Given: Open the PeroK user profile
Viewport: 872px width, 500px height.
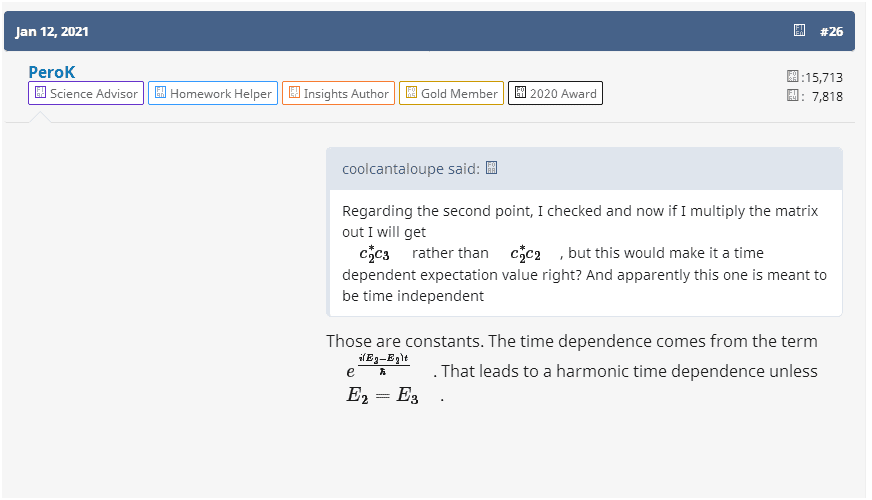Looking at the screenshot, I should (52, 72).
